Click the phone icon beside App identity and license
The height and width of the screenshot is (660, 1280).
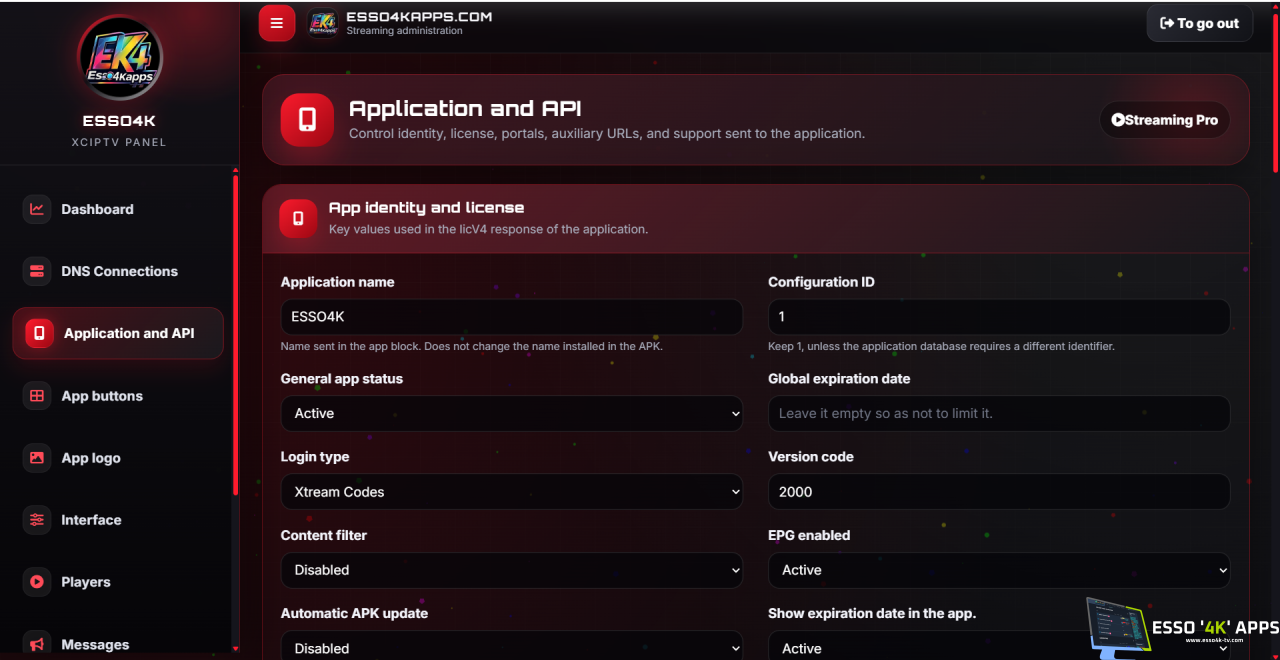point(298,218)
